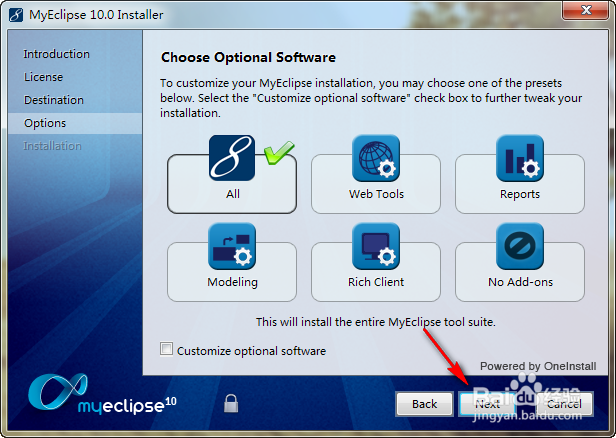The height and width of the screenshot is (438, 616).
Task: Click the myeclipse 10 logo
Action: pos(102,394)
